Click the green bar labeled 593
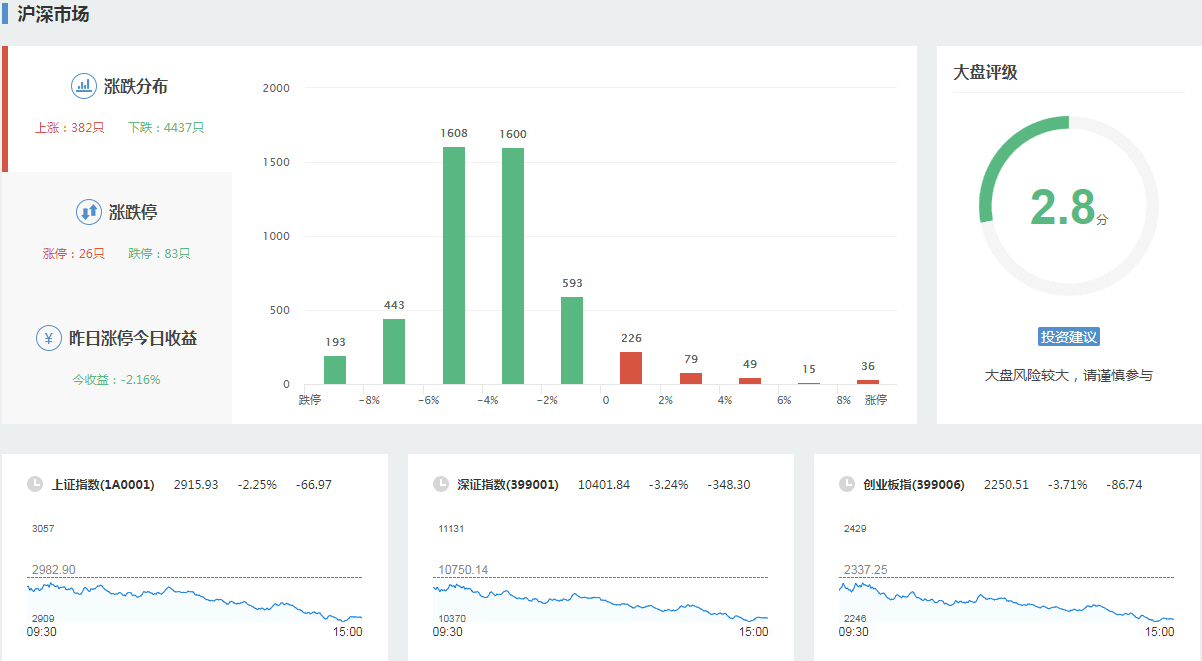 click(x=572, y=340)
